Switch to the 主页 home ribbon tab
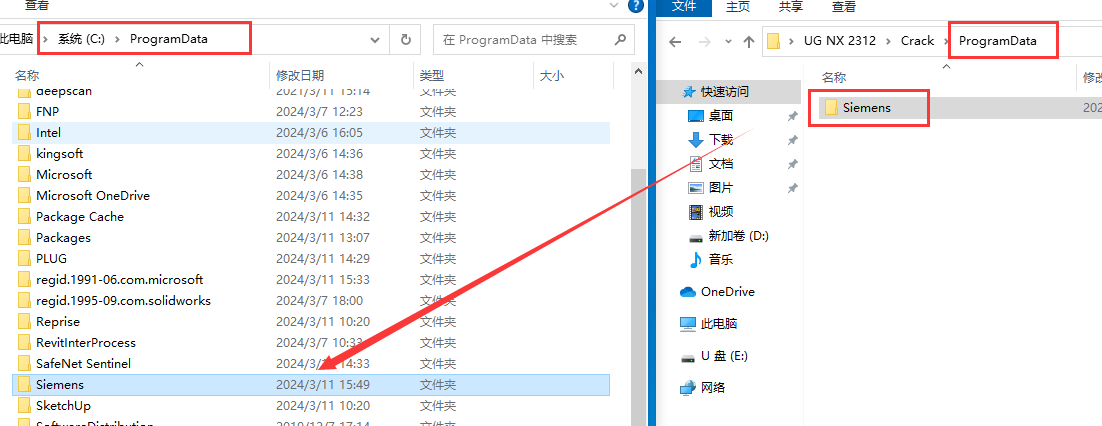Viewport: 1102px width, 426px height. 738,6
